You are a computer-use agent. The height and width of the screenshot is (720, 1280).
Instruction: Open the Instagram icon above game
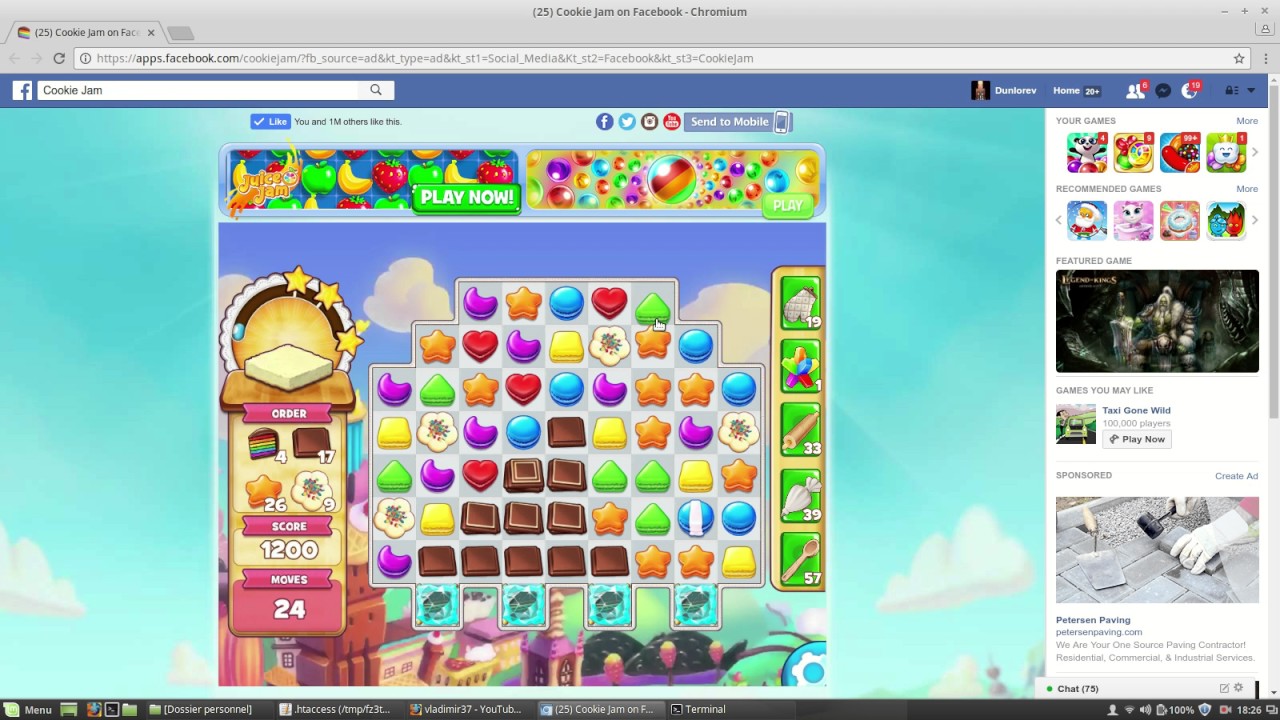(x=649, y=122)
